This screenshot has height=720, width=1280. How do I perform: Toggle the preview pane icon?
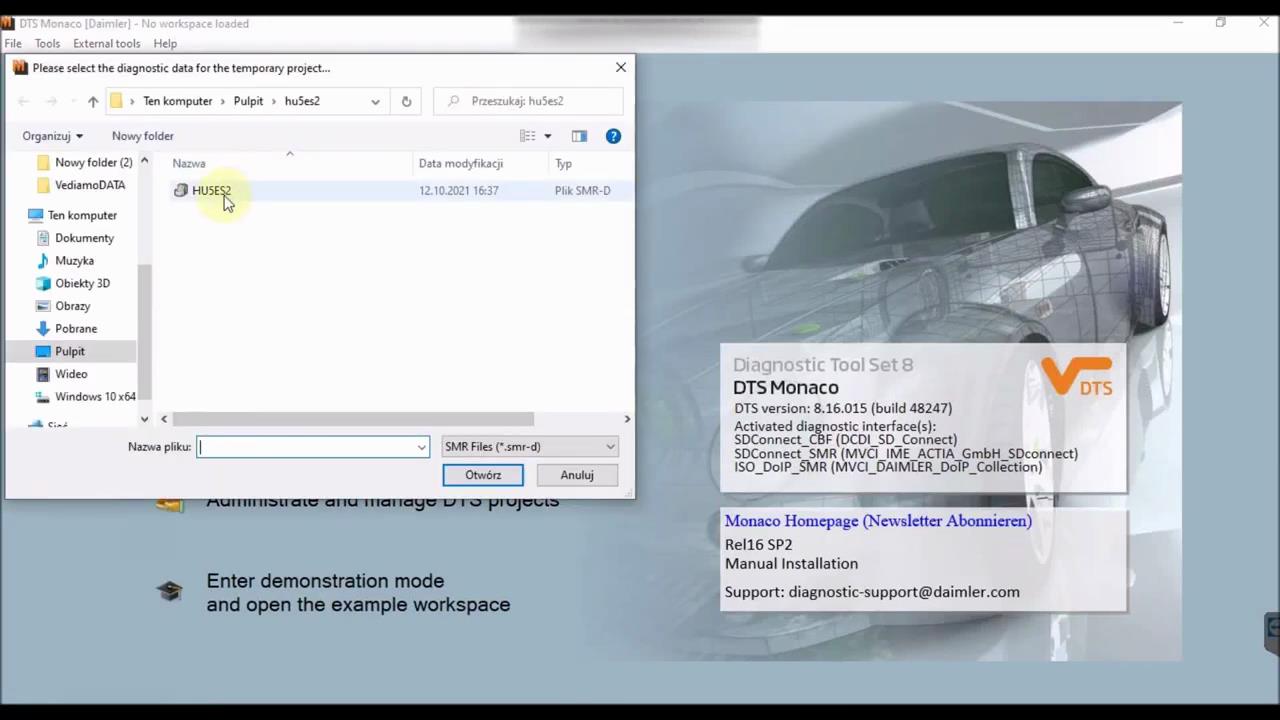[579, 136]
